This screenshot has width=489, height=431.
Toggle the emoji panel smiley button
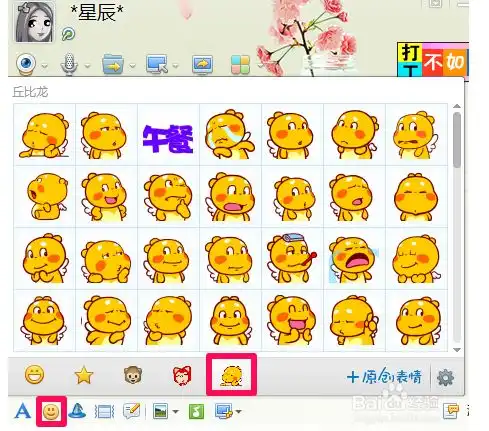[51, 412]
